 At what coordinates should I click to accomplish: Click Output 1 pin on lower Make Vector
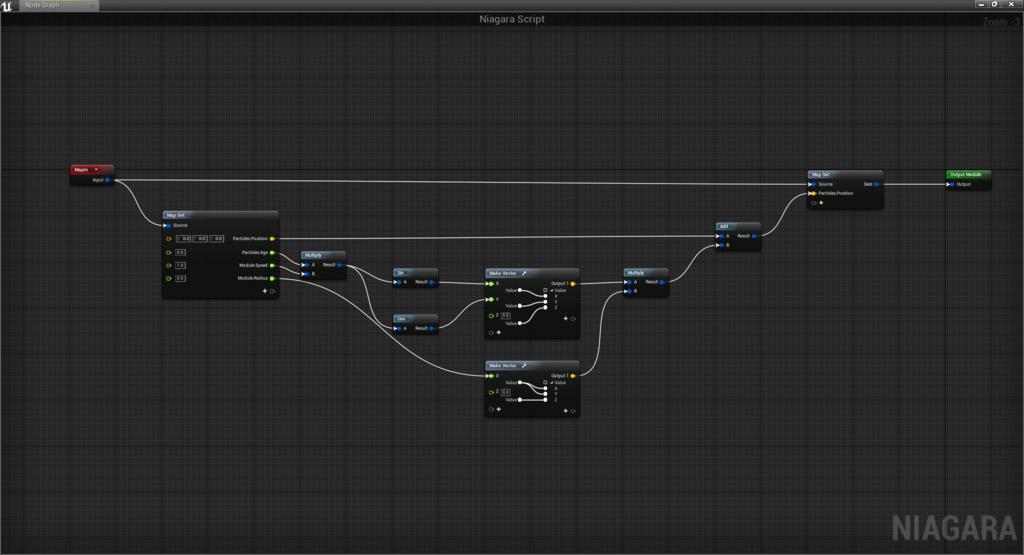pos(573,376)
